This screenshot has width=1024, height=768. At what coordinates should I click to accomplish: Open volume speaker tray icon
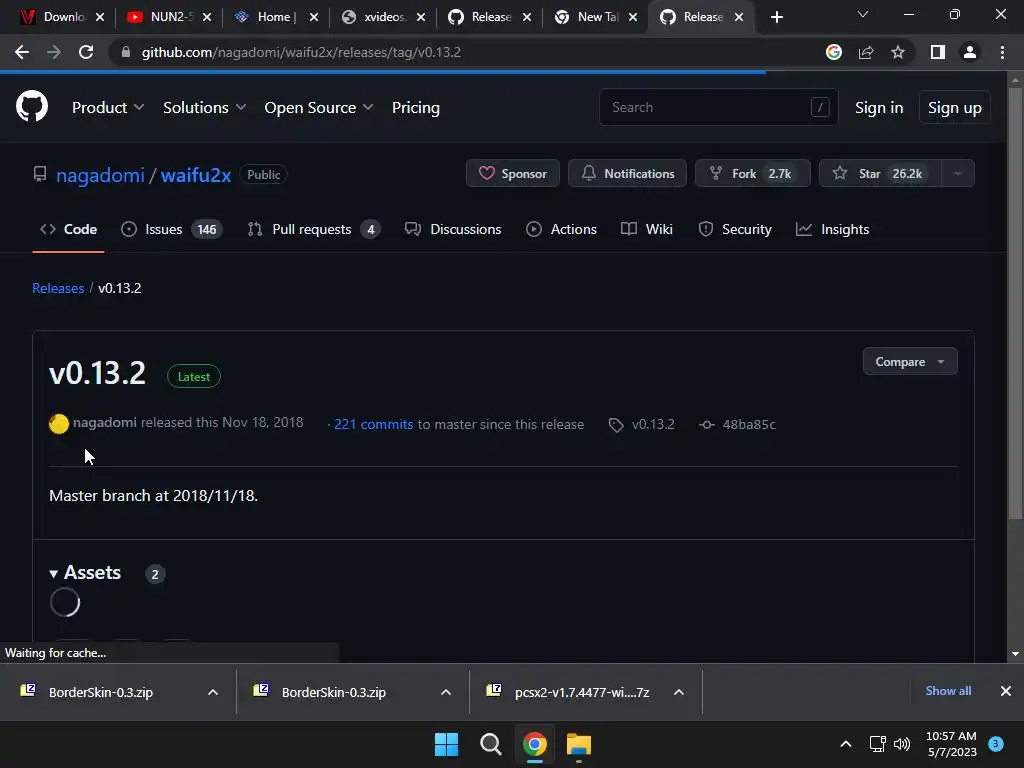pos(902,744)
